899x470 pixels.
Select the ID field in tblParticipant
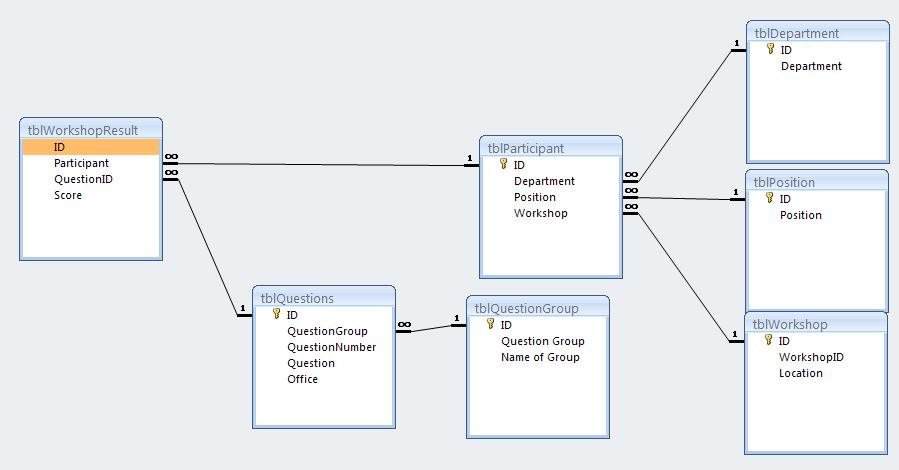519,165
